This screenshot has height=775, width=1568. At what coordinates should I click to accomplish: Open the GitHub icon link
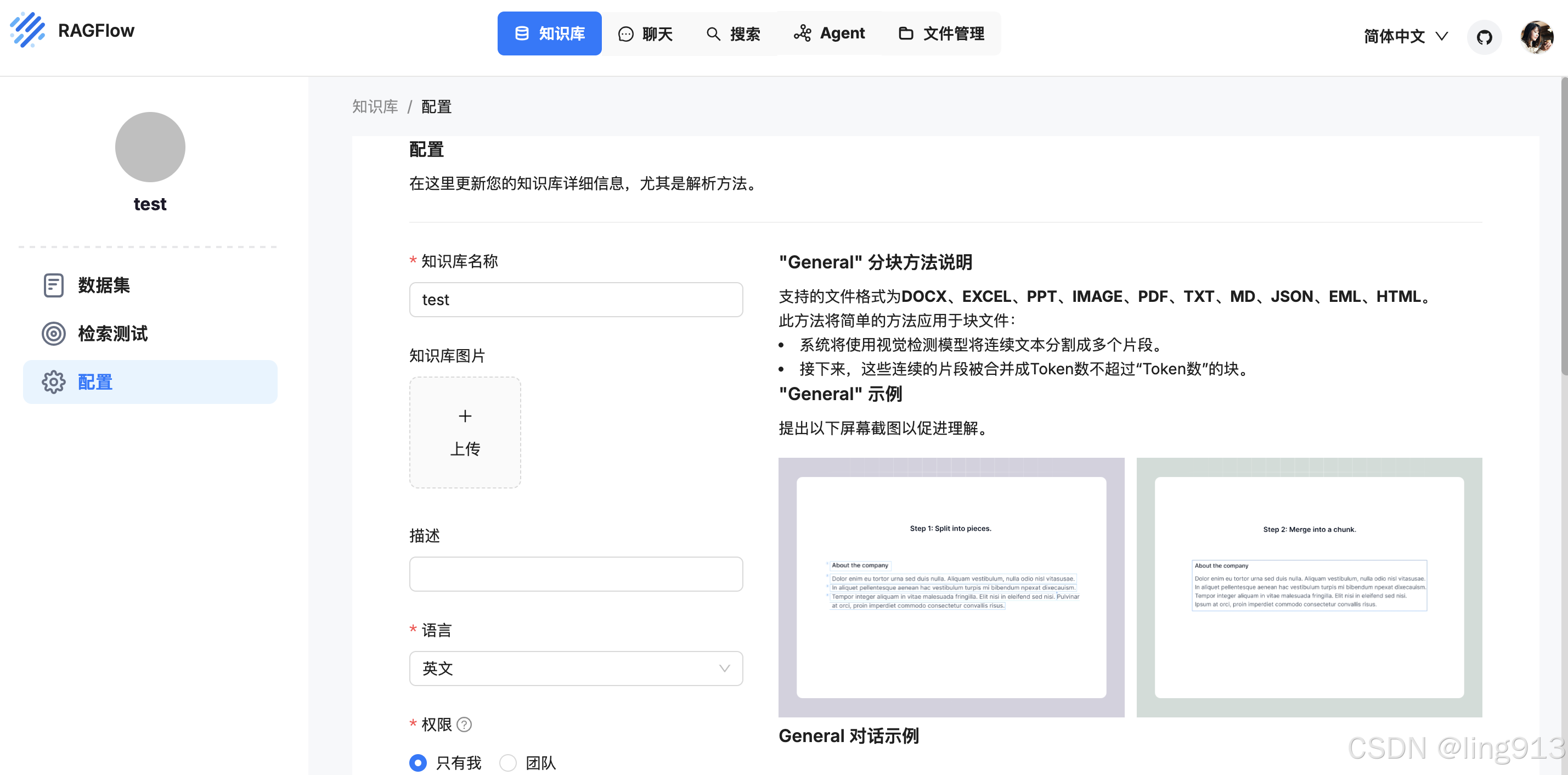[1484, 37]
